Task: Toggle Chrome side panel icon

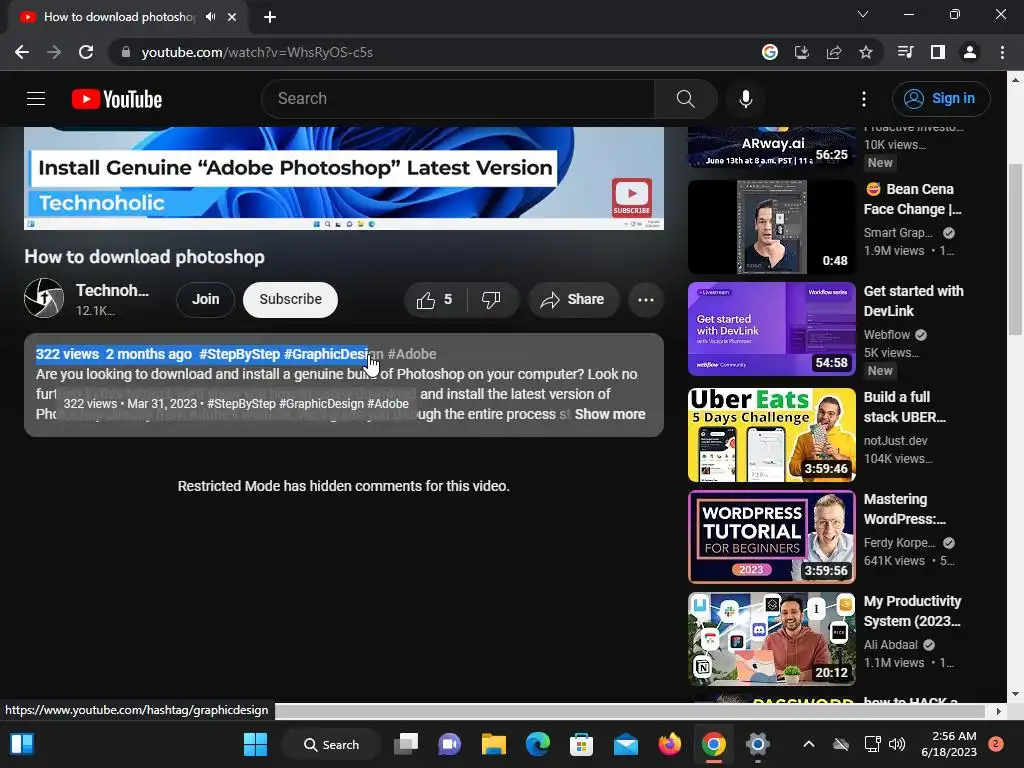Action: (x=937, y=52)
